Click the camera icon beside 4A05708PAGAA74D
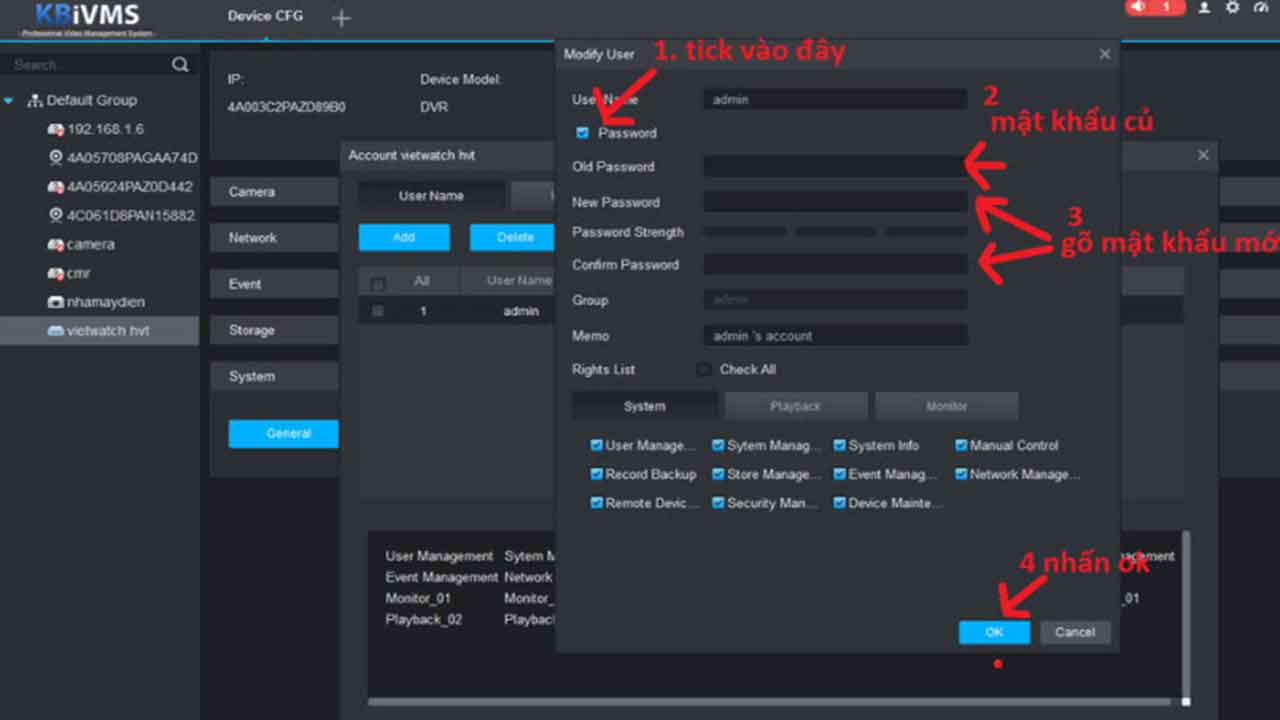This screenshot has width=1280, height=720. (x=56, y=158)
